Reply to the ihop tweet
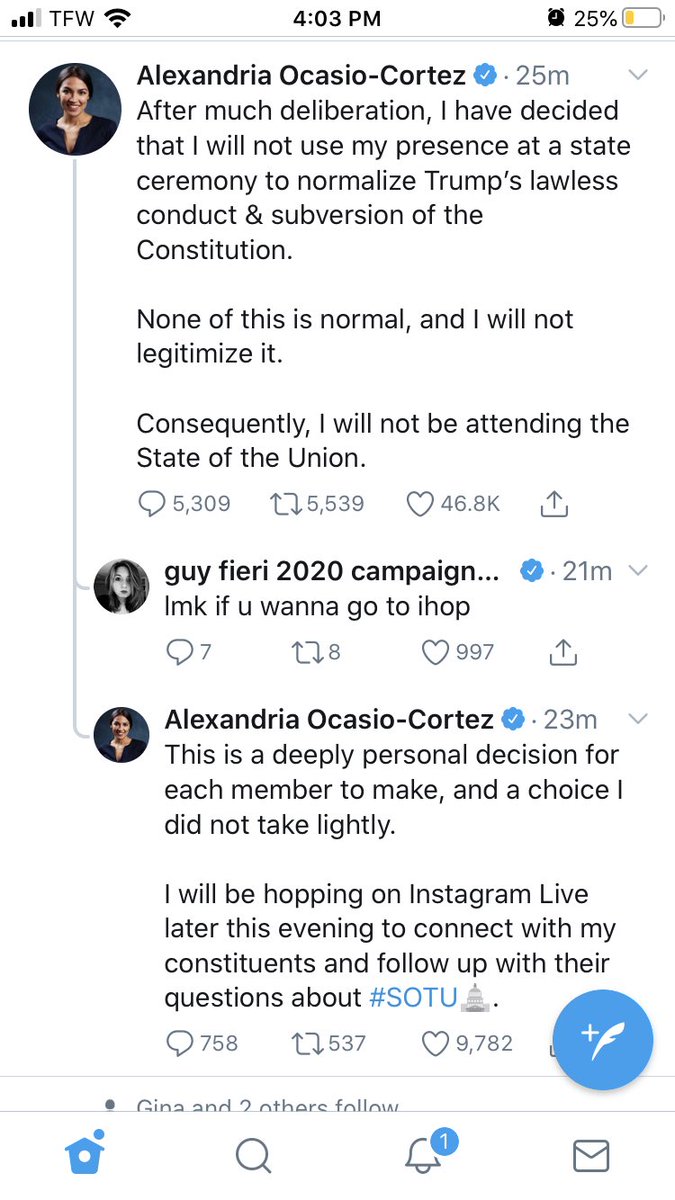The height and width of the screenshot is (1200, 675). coord(179,652)
